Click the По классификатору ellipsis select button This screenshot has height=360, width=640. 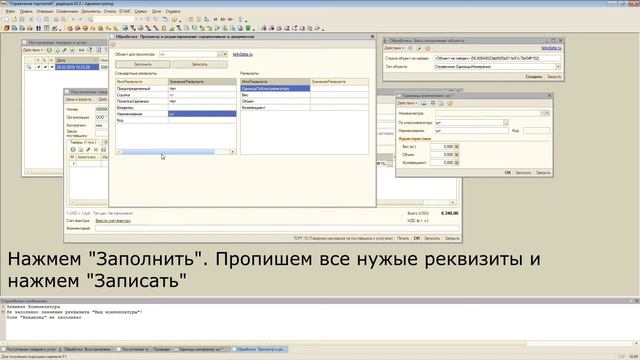[506, 122]
